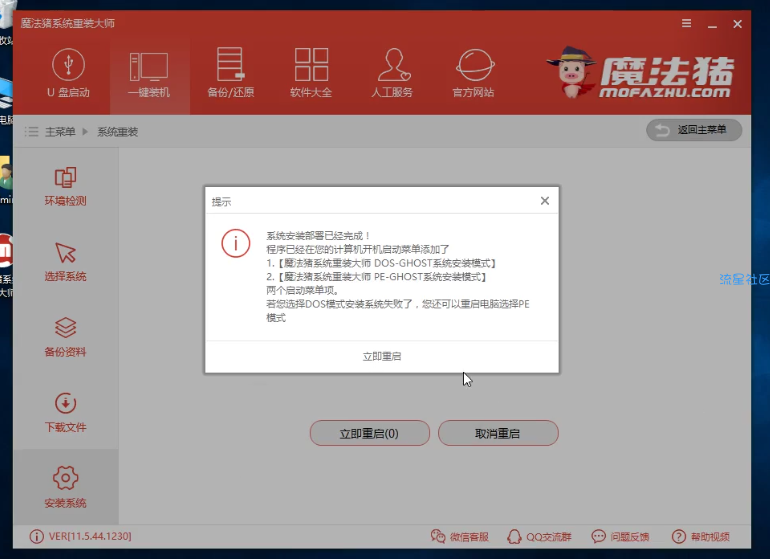Screen dimensions: 770x559
Task: Select 安装系统 gear step in sidebar
Action: tap(65, 488)
